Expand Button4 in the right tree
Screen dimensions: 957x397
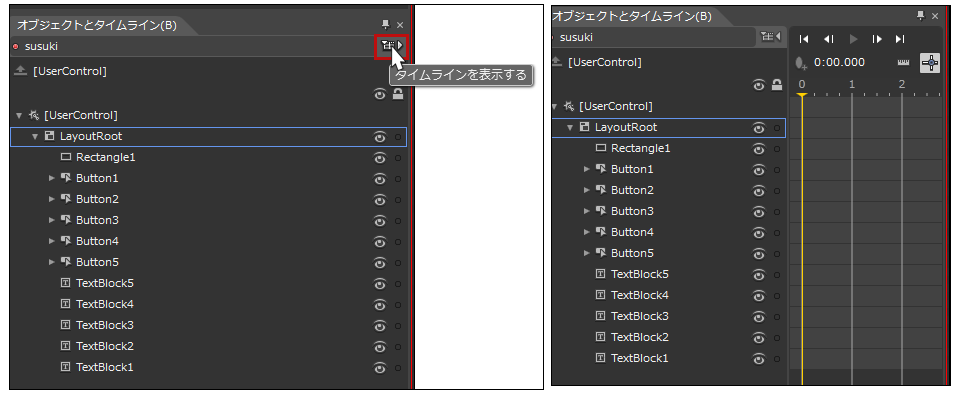[587, 233]
